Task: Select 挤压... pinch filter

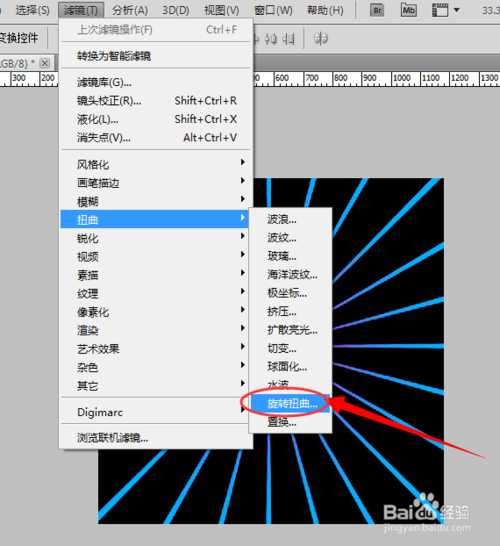Action: tap(290, 311)
